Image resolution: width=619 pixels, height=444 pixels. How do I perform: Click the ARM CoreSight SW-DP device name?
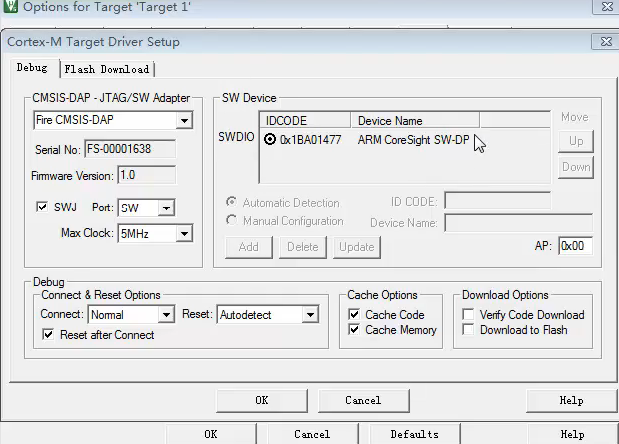point(413,140)
